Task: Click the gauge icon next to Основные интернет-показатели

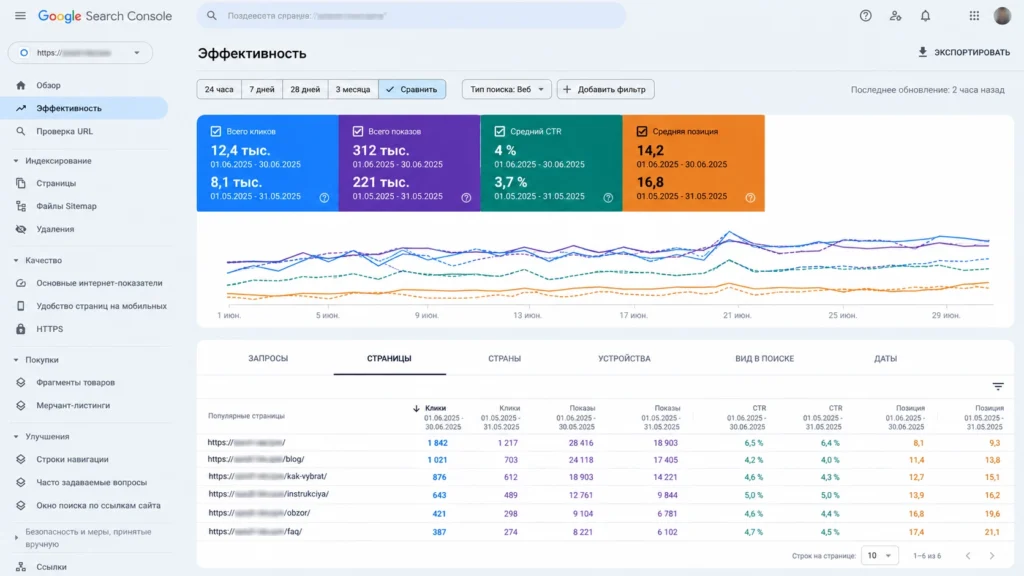Action: point(21,283)
